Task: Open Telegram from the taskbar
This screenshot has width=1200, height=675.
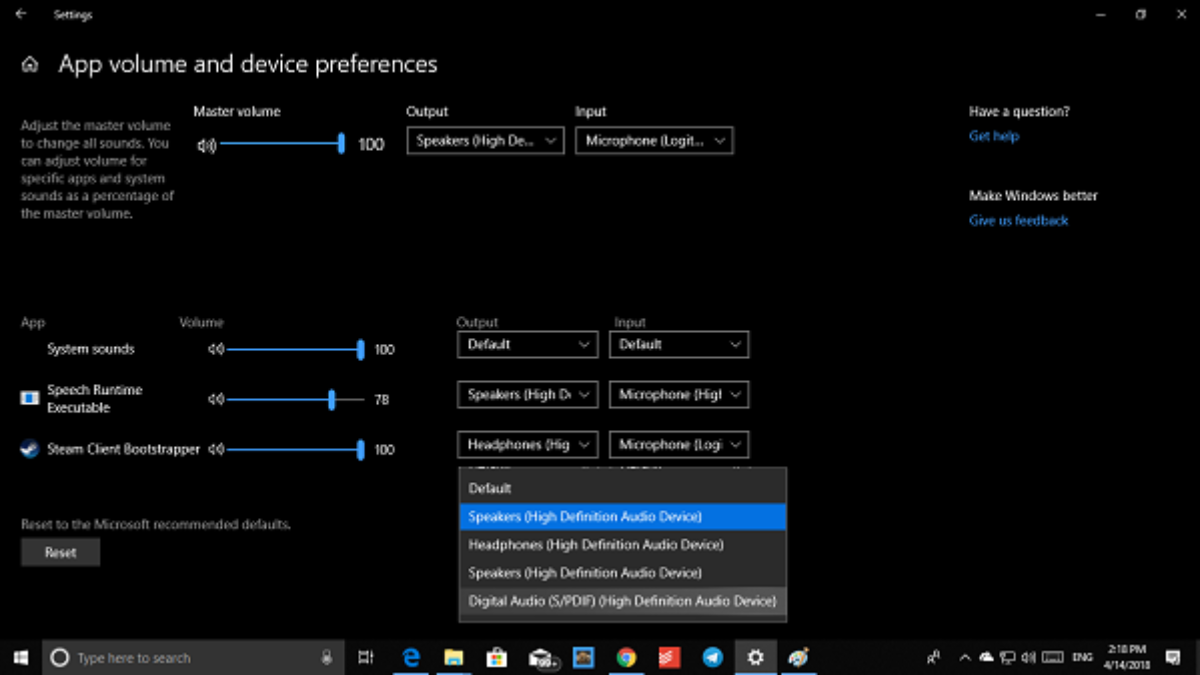Action: (x=712, y=657)
